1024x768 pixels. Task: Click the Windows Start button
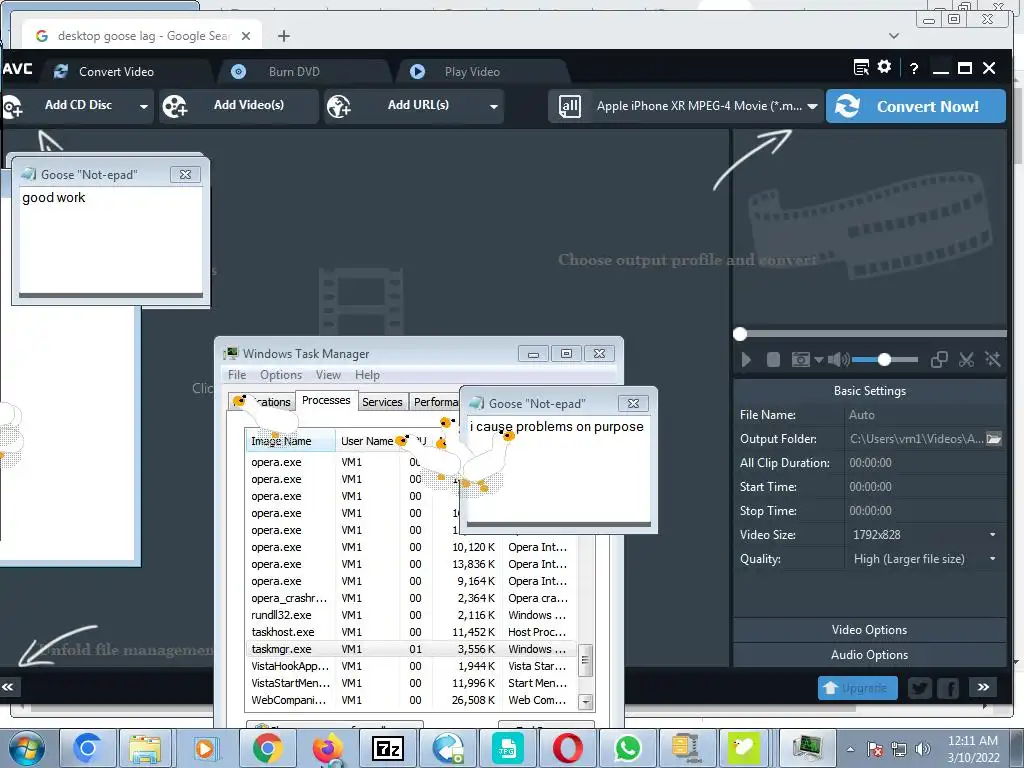coord(26,748)
